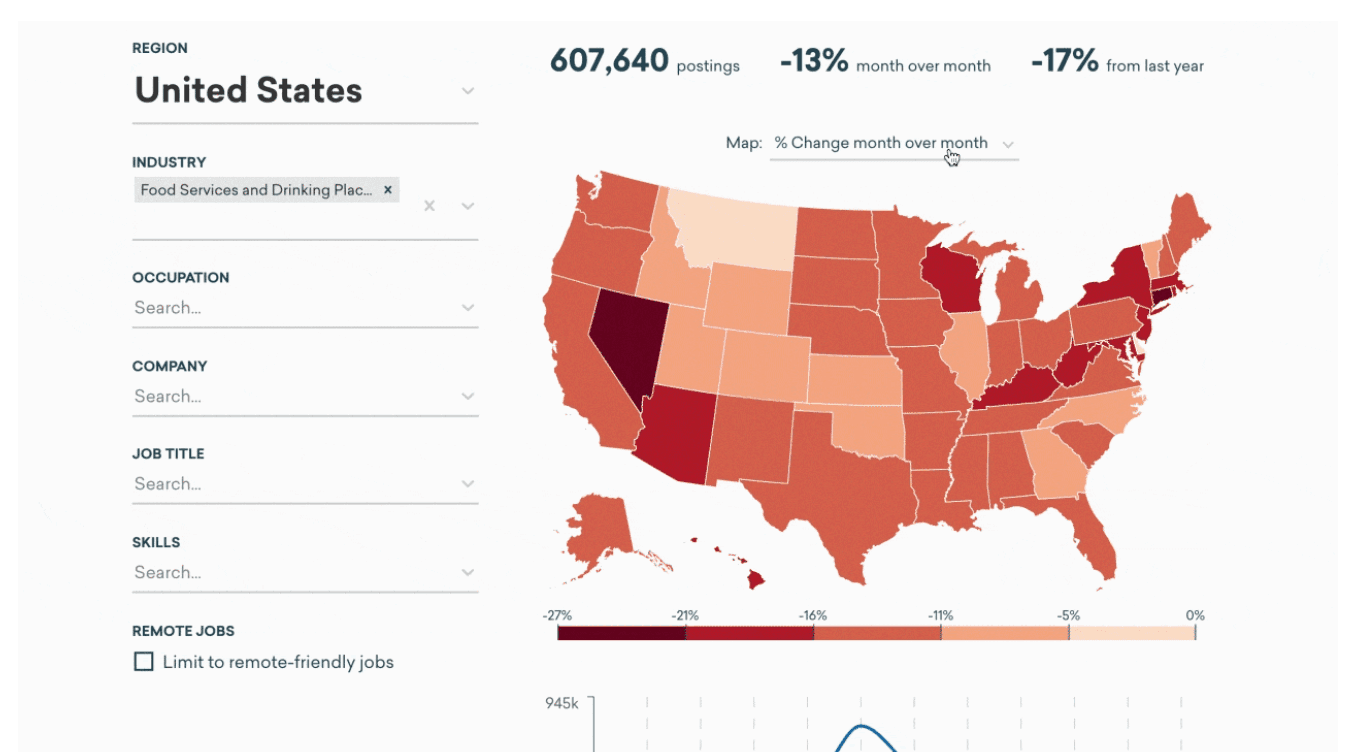
Task: Expand the Industry dropdown chevron
Action: pos(467,206)
